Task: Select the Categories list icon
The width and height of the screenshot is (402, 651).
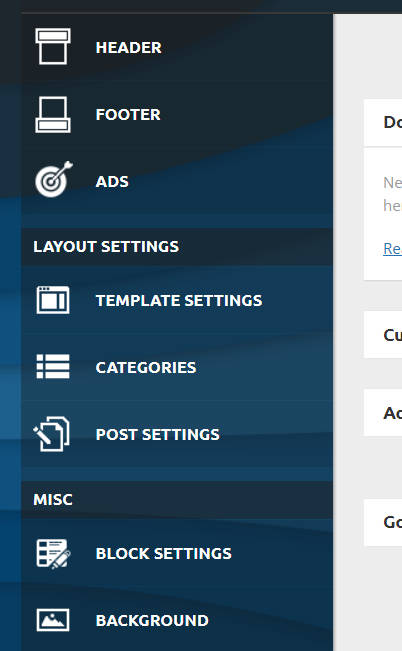Action: [x=53, y=367]
